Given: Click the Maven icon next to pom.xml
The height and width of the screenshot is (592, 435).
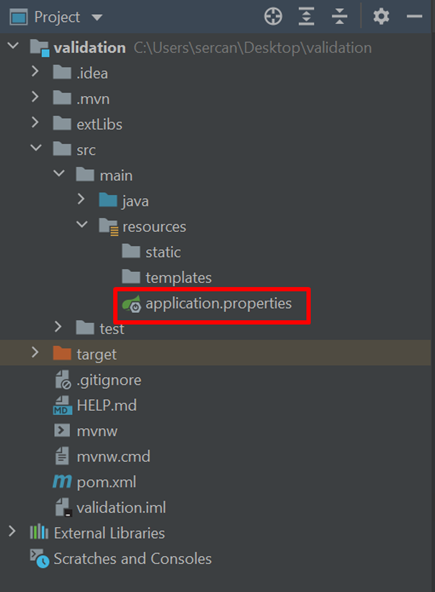Looking at the screenshot, I should pyautogui.click(x=62, y=481).
